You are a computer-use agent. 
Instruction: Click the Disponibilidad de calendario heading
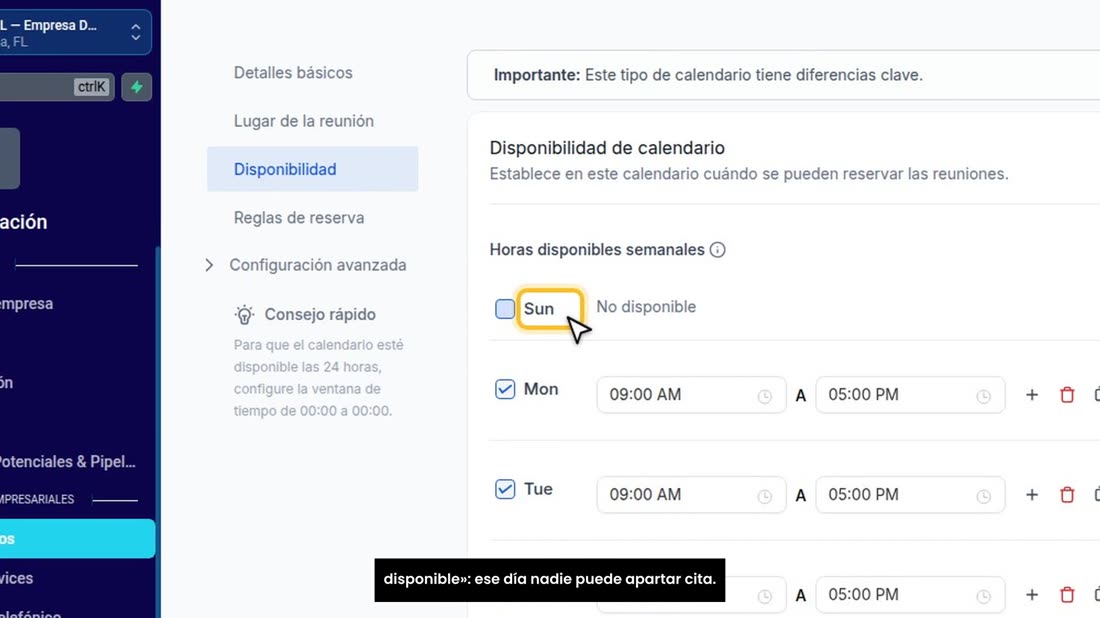click(x=607, y=148)
